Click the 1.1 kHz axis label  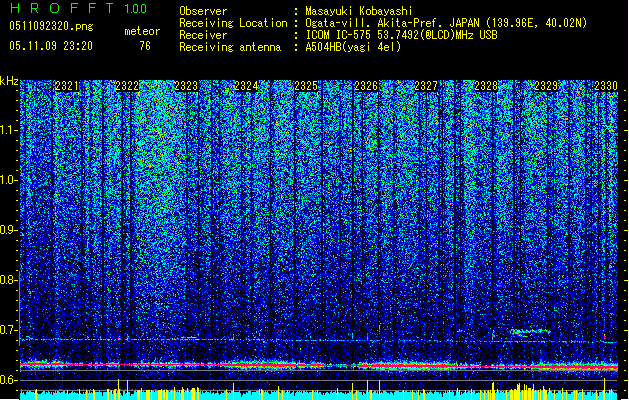coord(8,130)
